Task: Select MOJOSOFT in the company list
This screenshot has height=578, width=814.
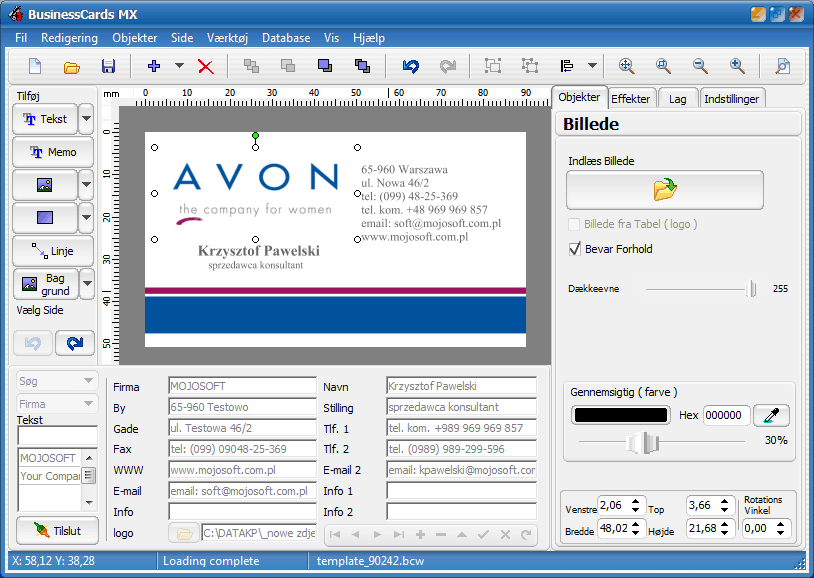Action: tap(48, 458)
